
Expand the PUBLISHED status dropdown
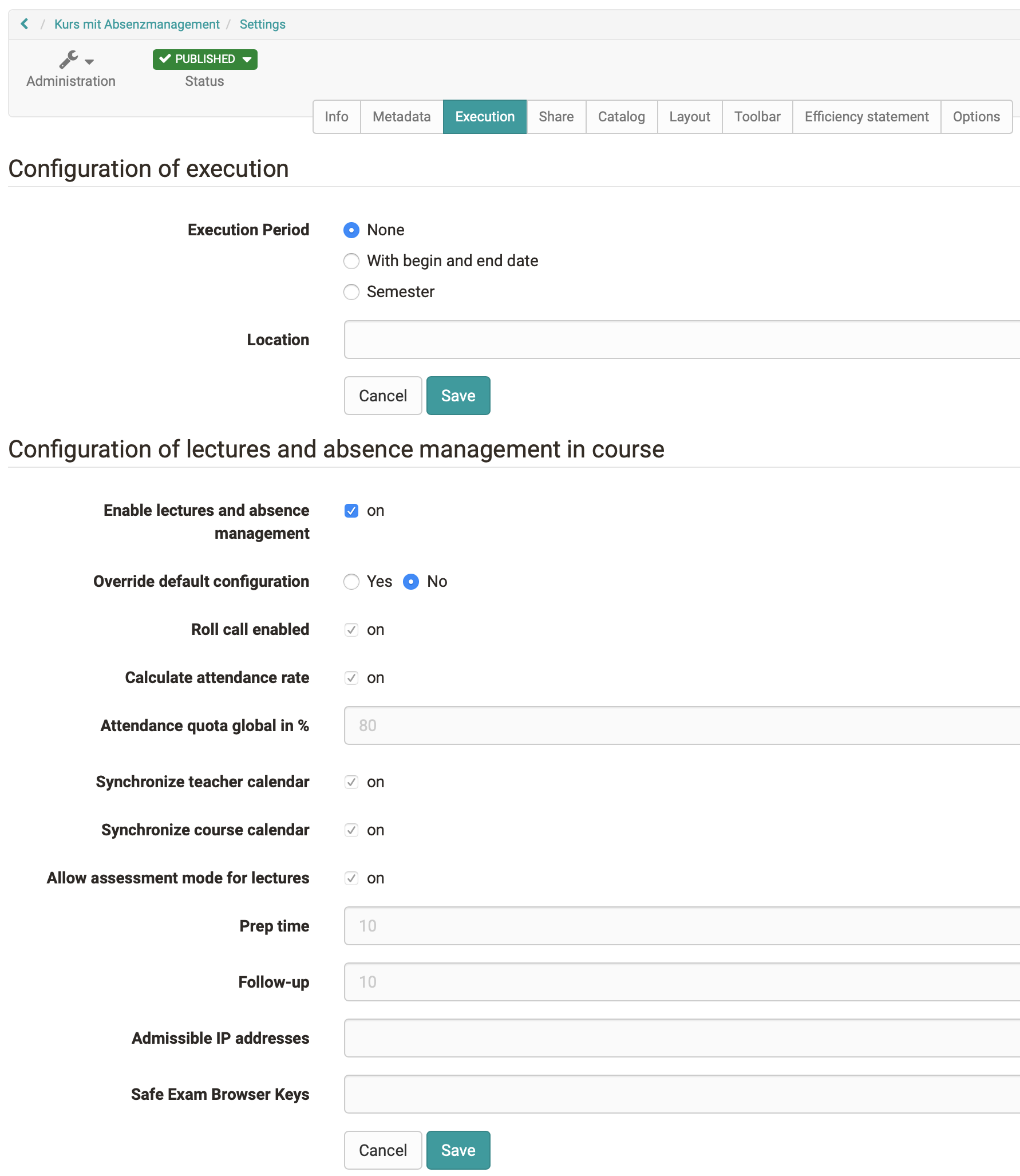pyautogui.click(x=205, y=59)
